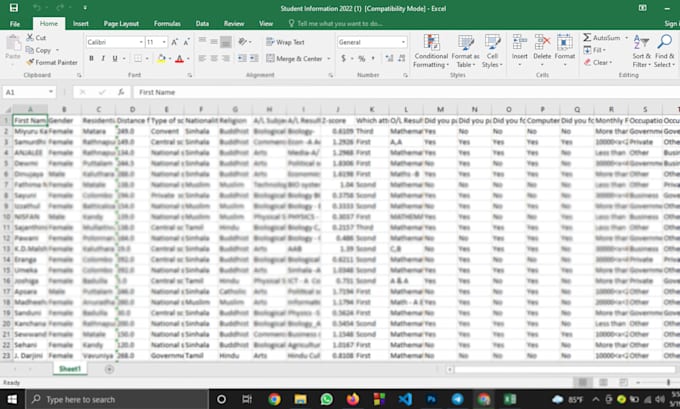Switch to the Data tab
The width and height of the screenshot is (680, 409).
click(x=202, y=23)
